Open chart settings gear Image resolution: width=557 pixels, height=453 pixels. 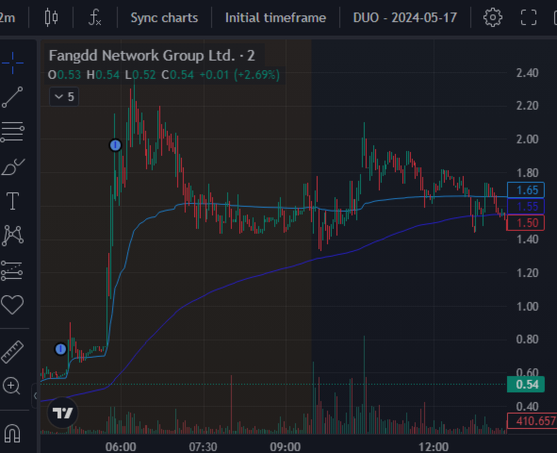coord(493,17)
